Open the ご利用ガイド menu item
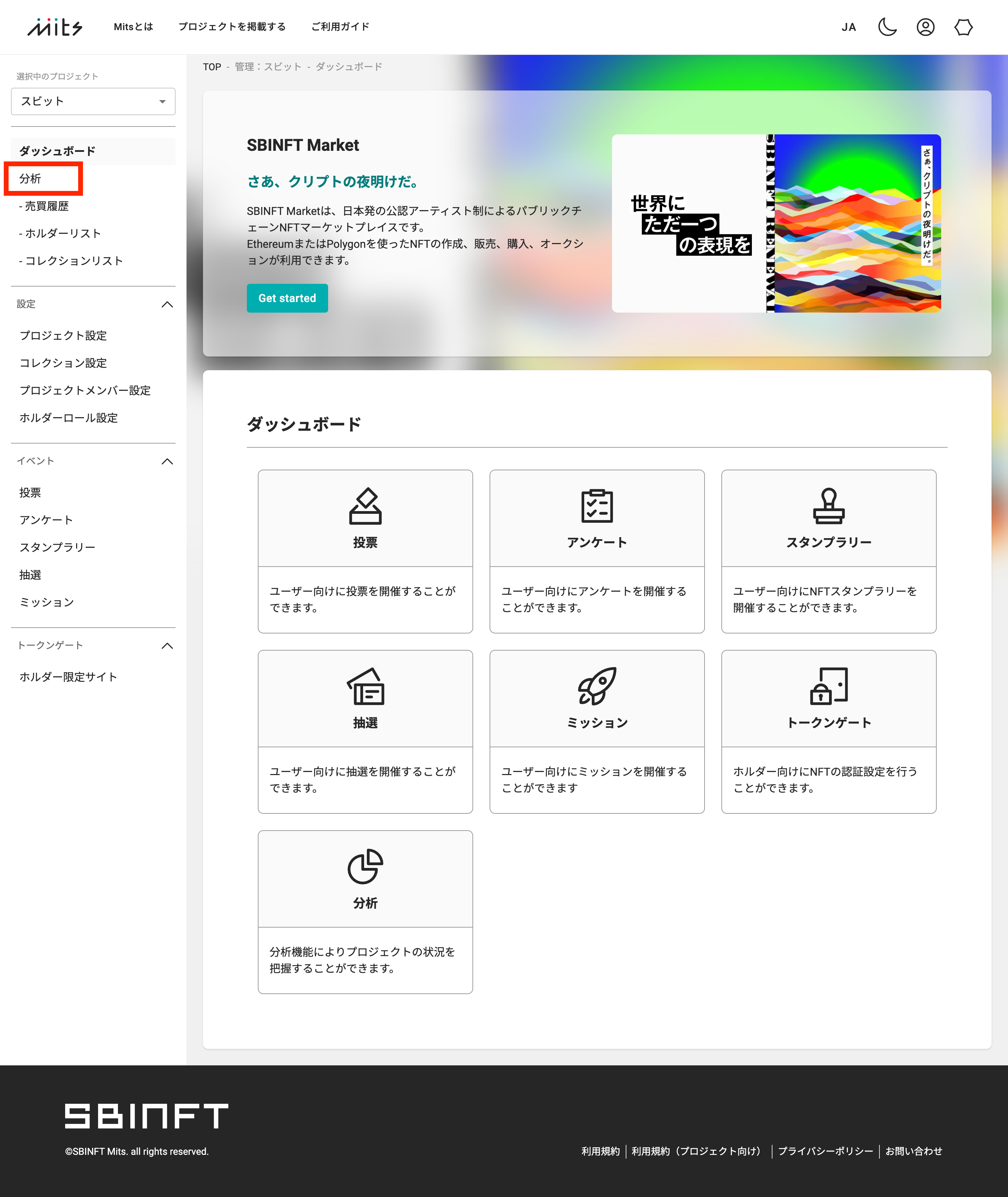Image resolution: width=1008 pixels, height=1197 pixels. [340, 27]
